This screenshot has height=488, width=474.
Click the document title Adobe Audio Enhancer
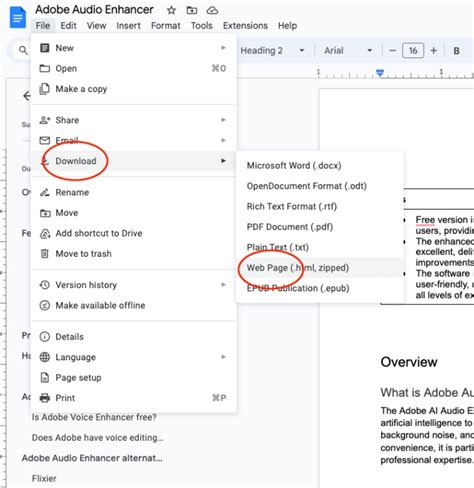pyautogui.click(x=94, y=10)
